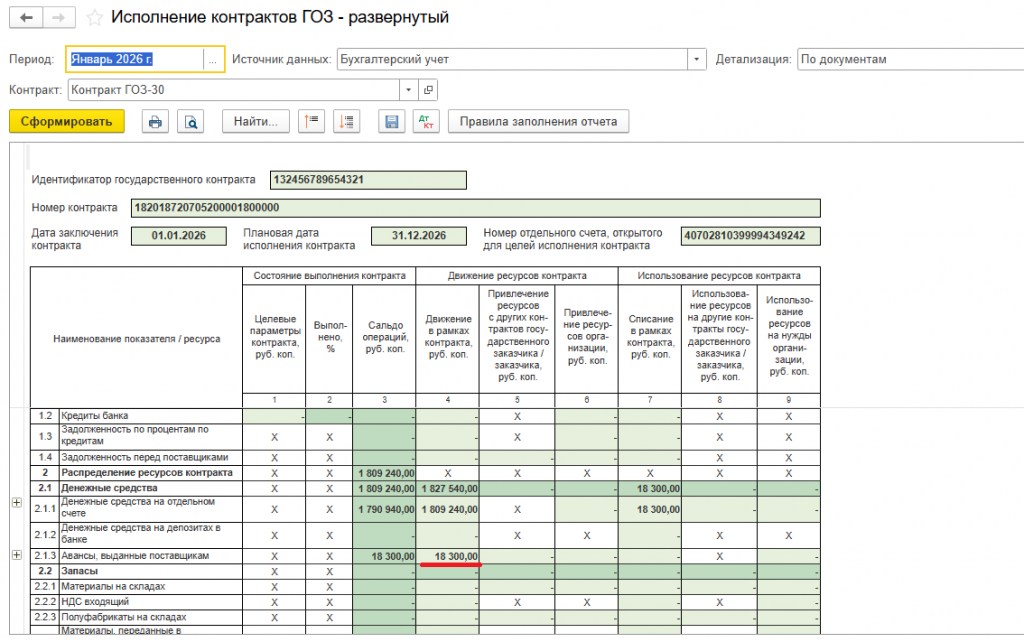Click header Движение ресурсов контракта
1024x642 pixels.
tap(517, 276)
